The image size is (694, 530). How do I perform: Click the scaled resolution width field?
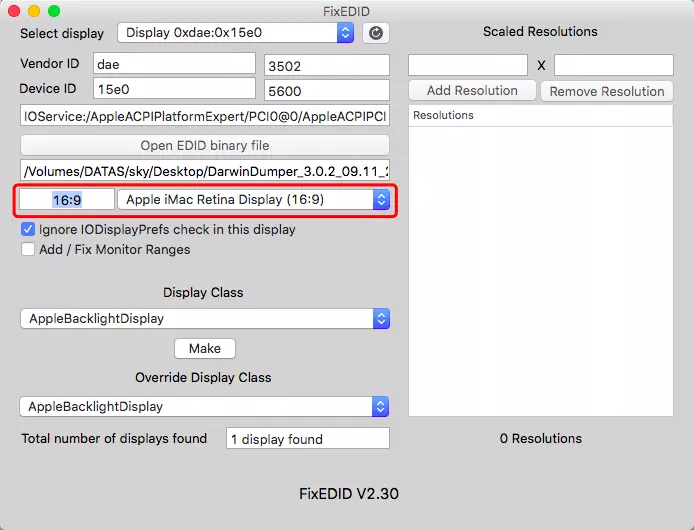click(x=468, y=65)
